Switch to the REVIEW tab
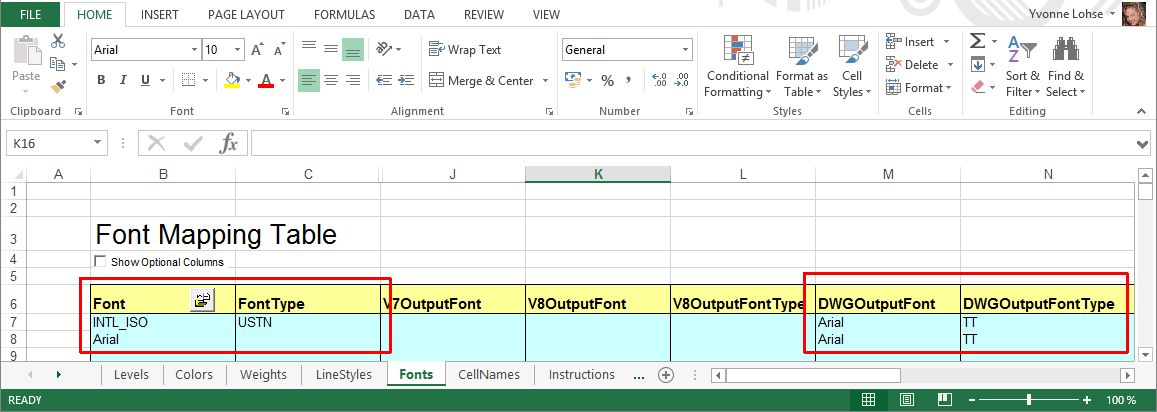This screenshot has height=412, width=1157. pos(484,14)
